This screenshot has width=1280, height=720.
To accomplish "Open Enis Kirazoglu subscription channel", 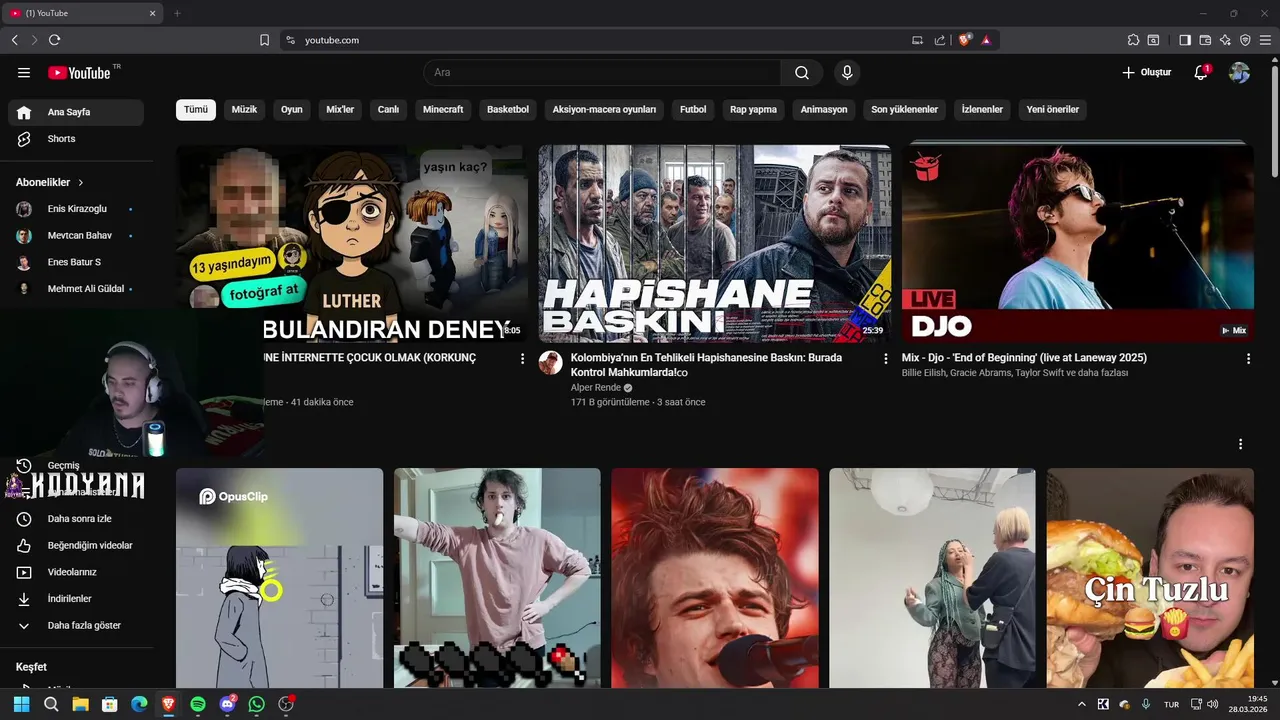I will (76, 209).
